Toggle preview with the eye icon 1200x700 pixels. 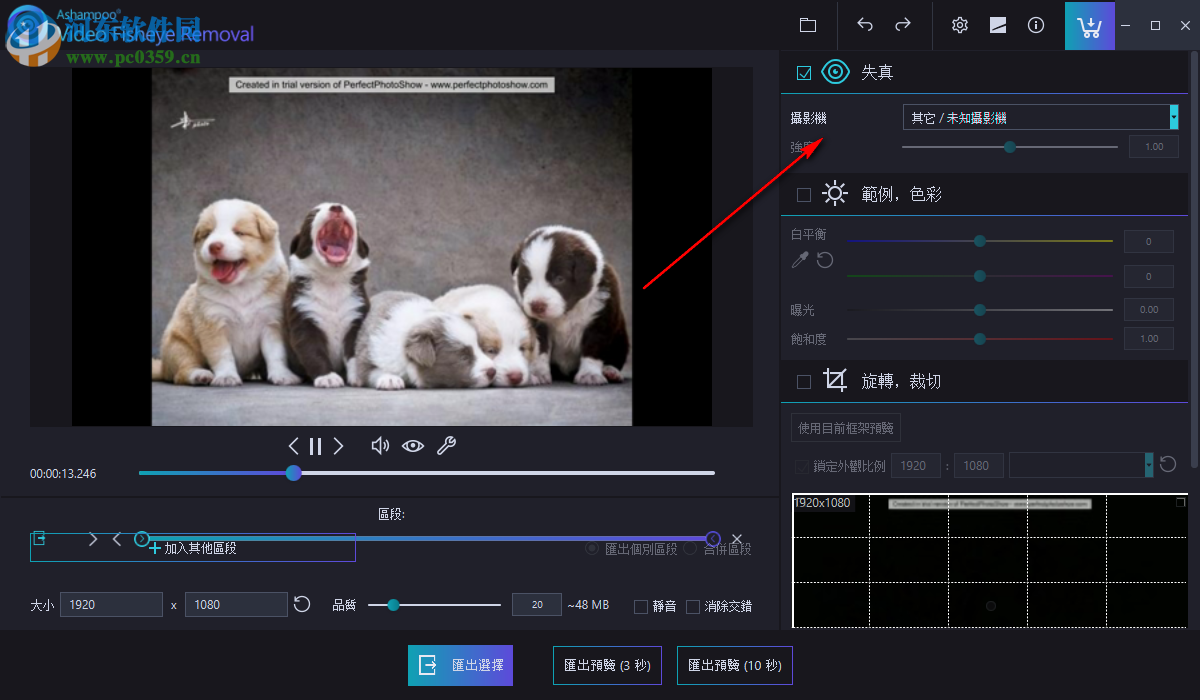[x=413, y=445]
